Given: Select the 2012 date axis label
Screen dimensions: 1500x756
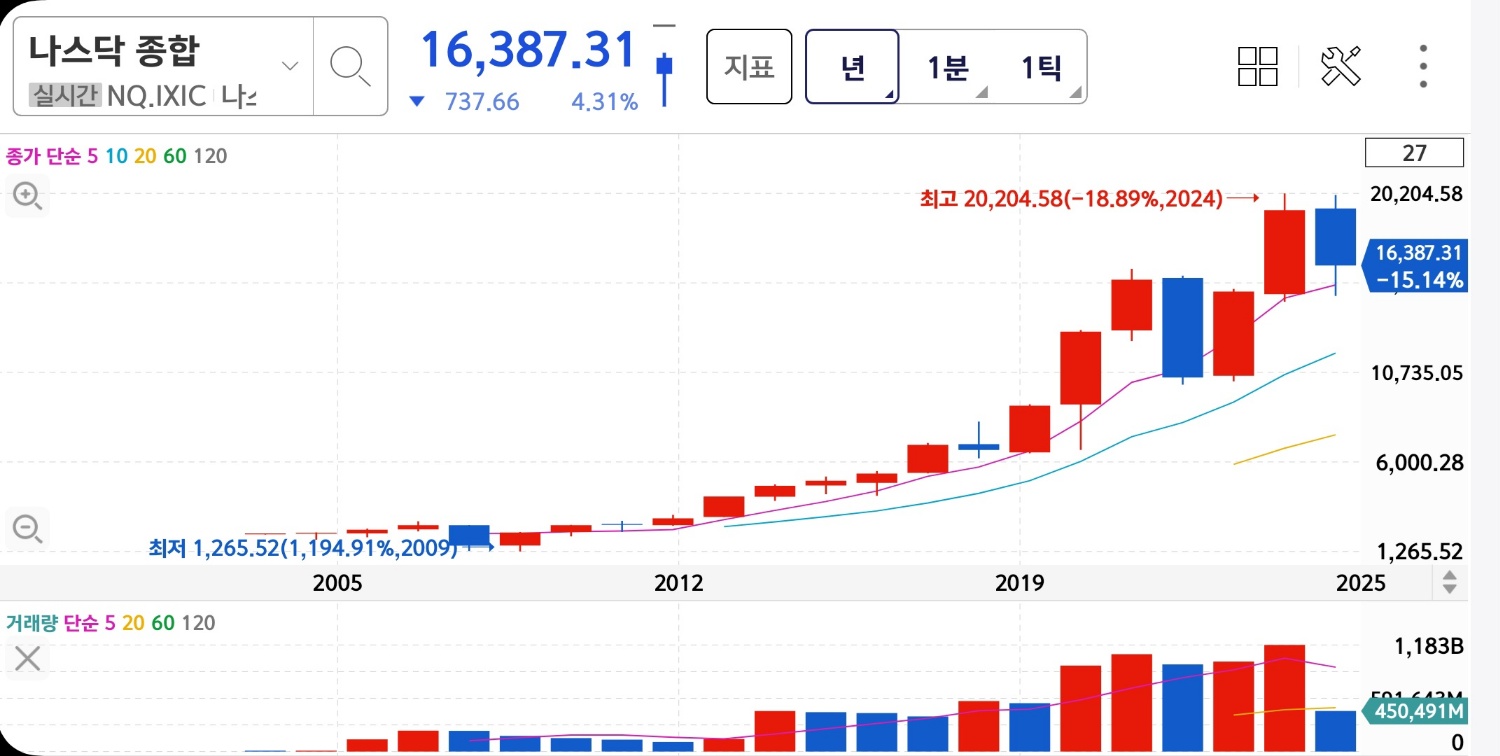Looking at the screenshot, I should 679,583.
